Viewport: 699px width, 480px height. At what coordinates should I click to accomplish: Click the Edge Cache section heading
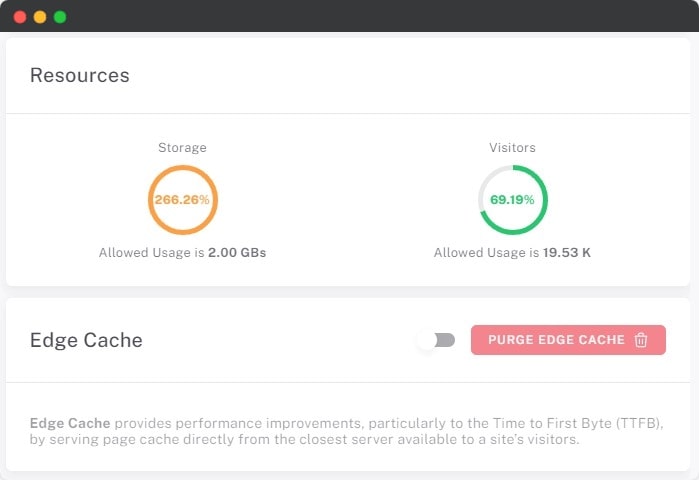(86, 340)
